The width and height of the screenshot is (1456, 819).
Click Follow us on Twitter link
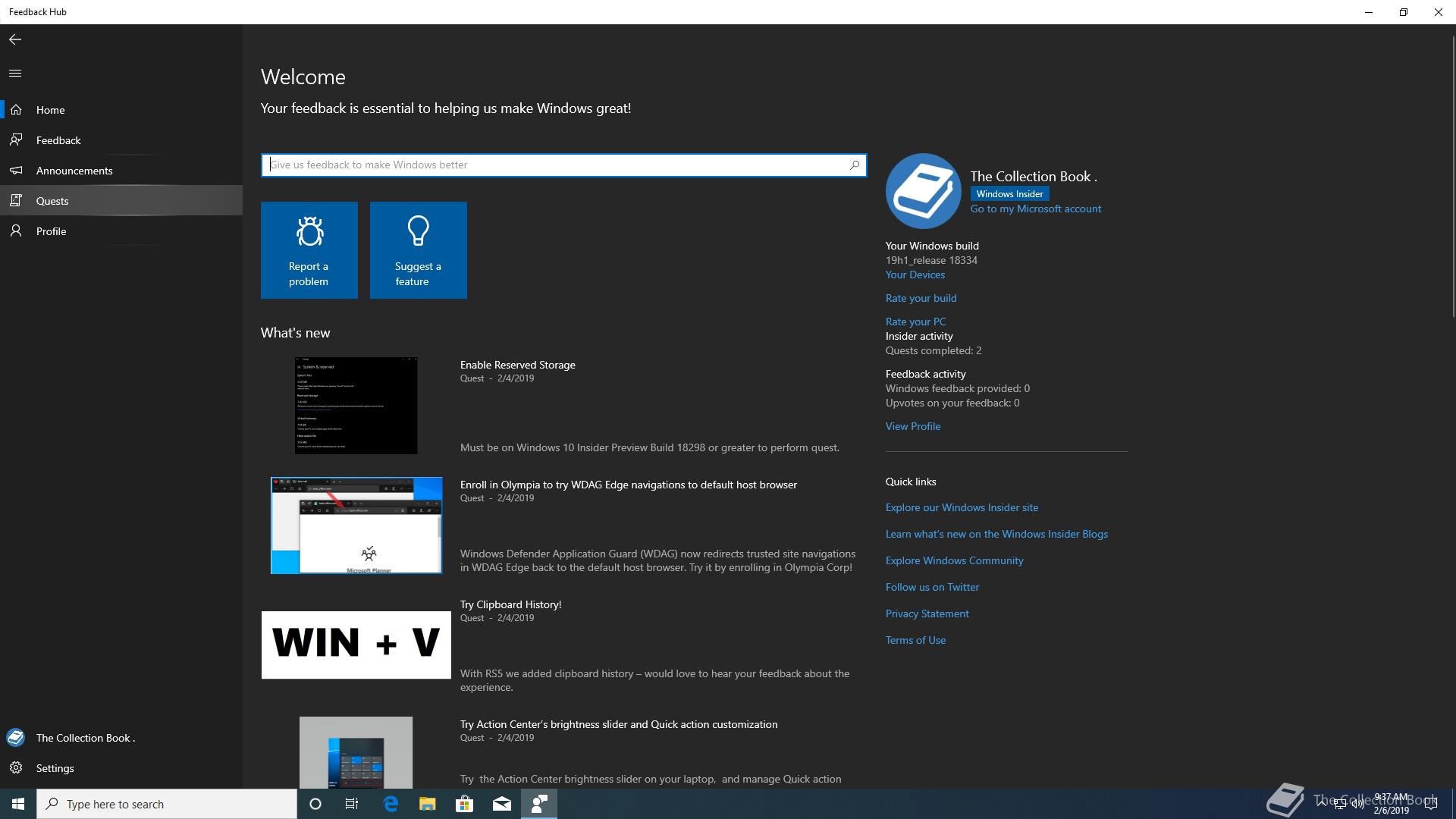pos(933,587)
